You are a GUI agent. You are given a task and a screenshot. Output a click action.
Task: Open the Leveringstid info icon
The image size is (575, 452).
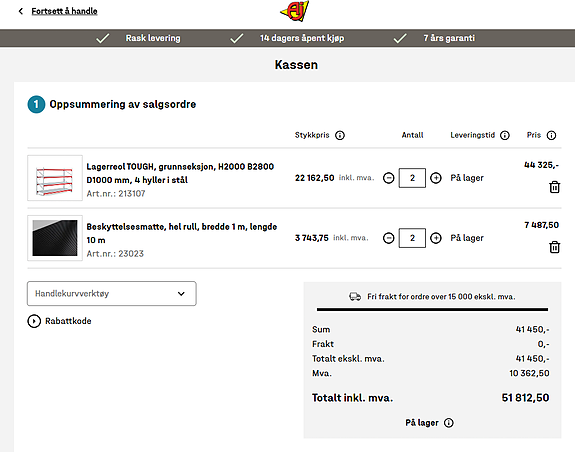click(x=505, y=135)
